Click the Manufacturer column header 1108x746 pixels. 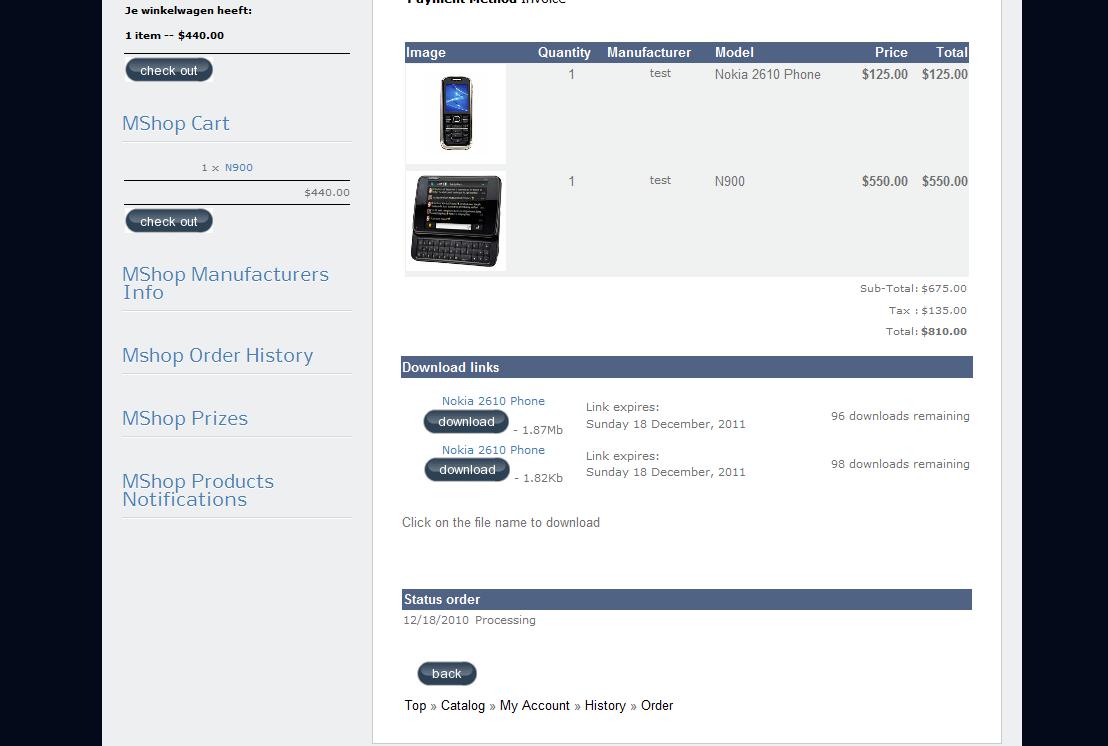point(649,52)
